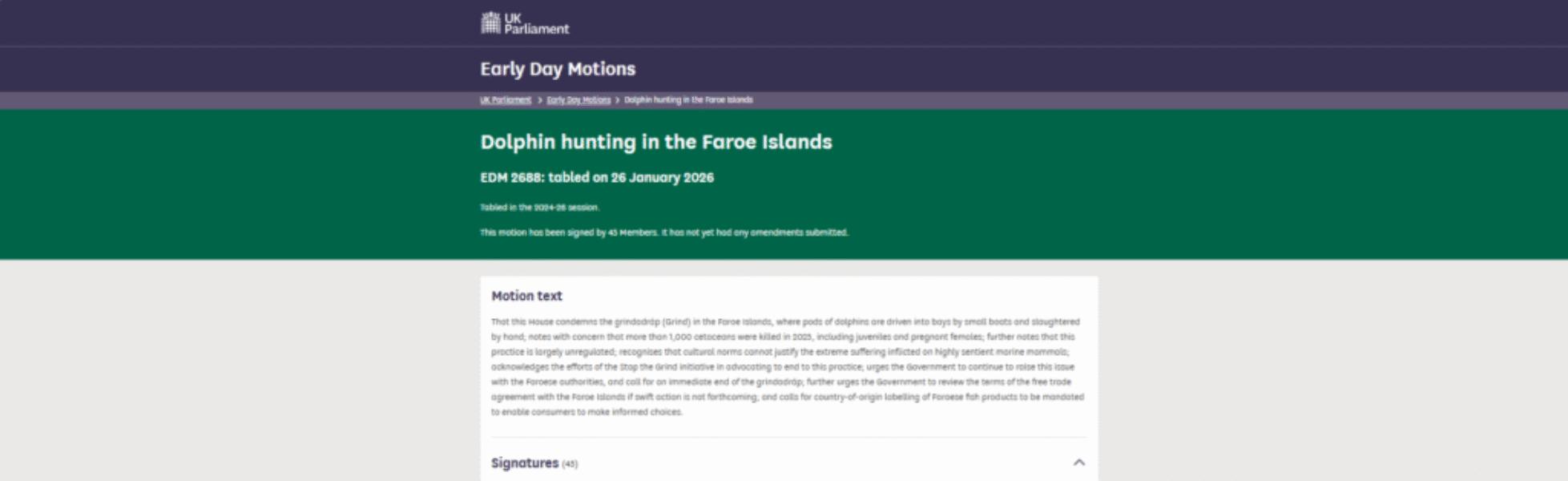Go to UK Parliament breadcrumb link
Screen dimensions: 1568x481
tap(506, 100)
